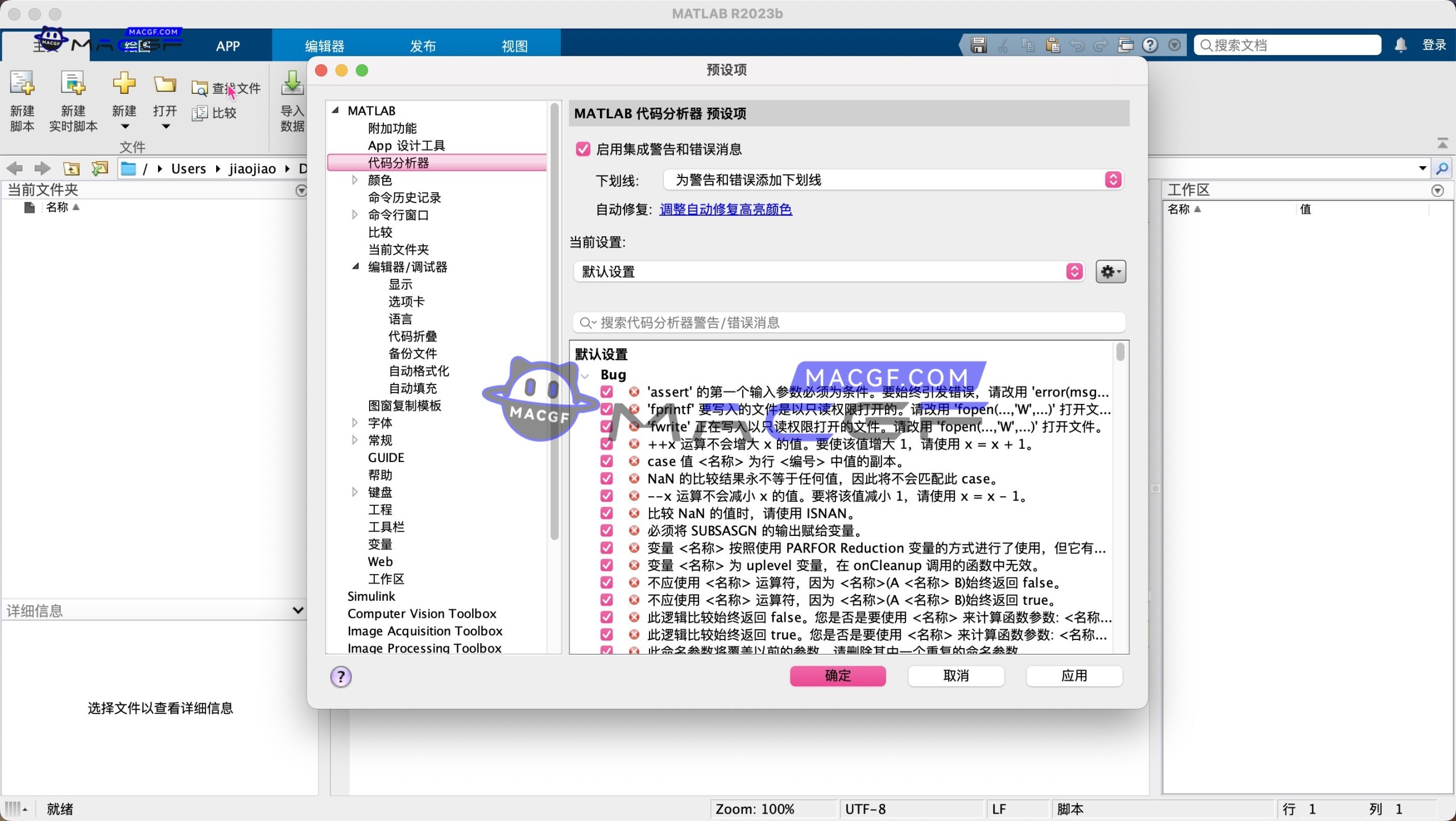
Task: Disable 启用集成警告和错误消息 checkbox
Action: [583, 148]
